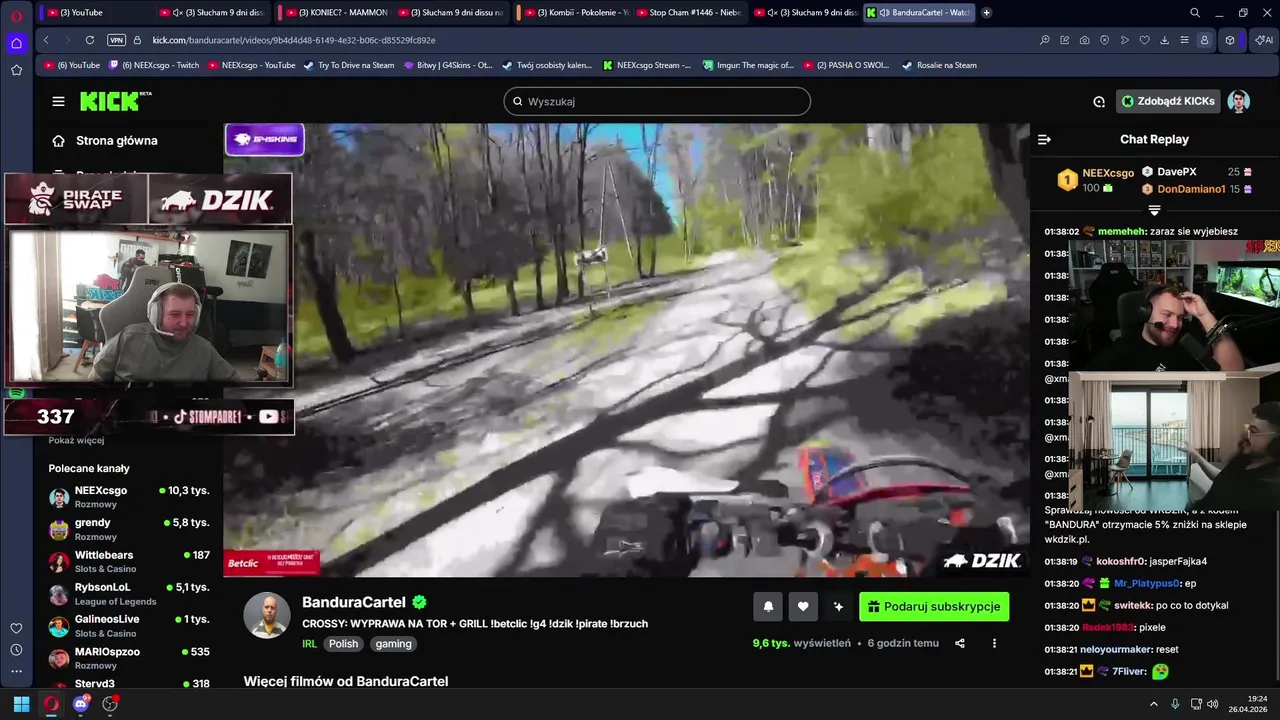Click the Opera sidebar three-dot more icon
This screenshot has width=1280, height=720.
click(x=16, y=671)
